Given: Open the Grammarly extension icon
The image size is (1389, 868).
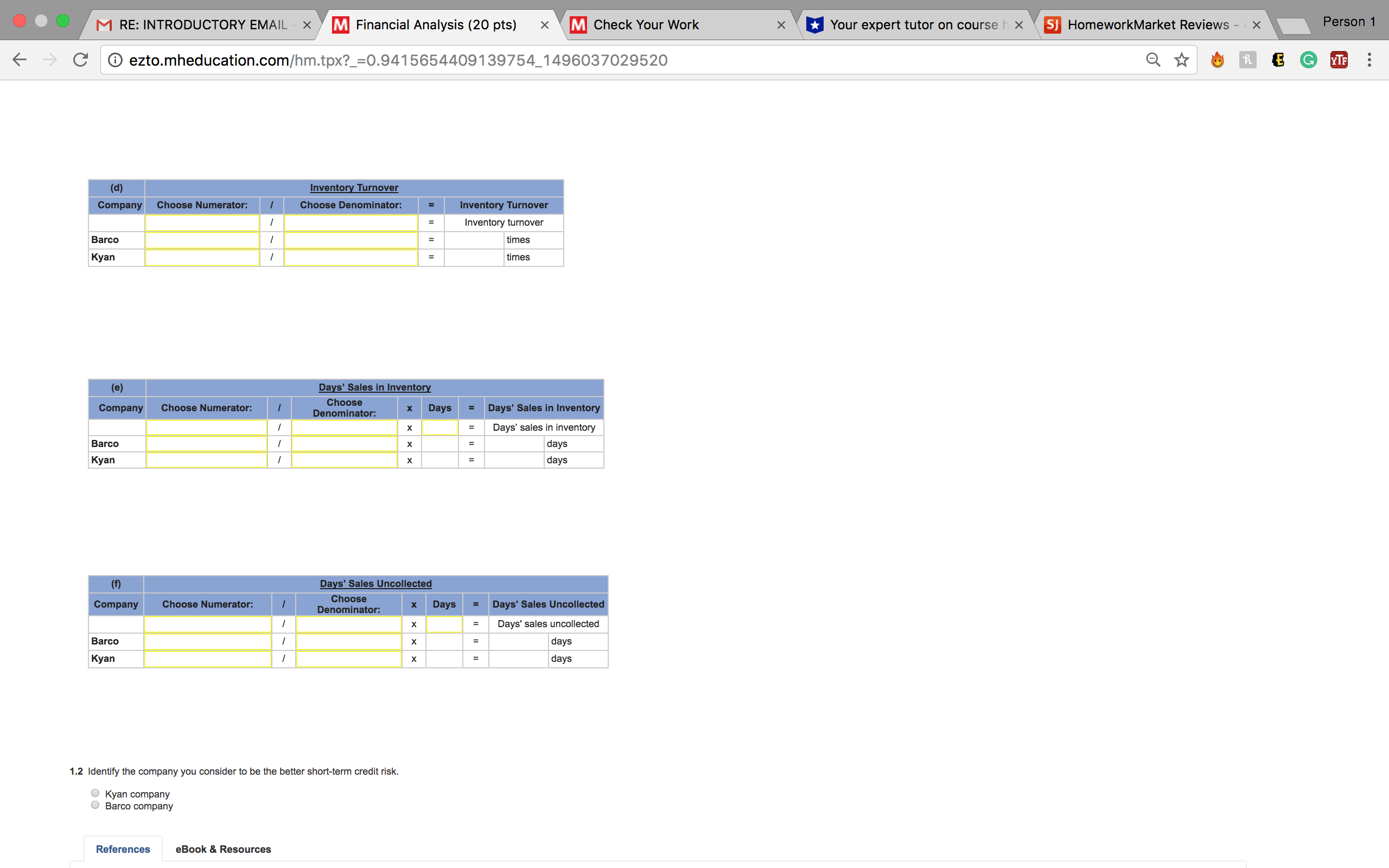Looking at the screenshot, I should [x=1308, y=60].
